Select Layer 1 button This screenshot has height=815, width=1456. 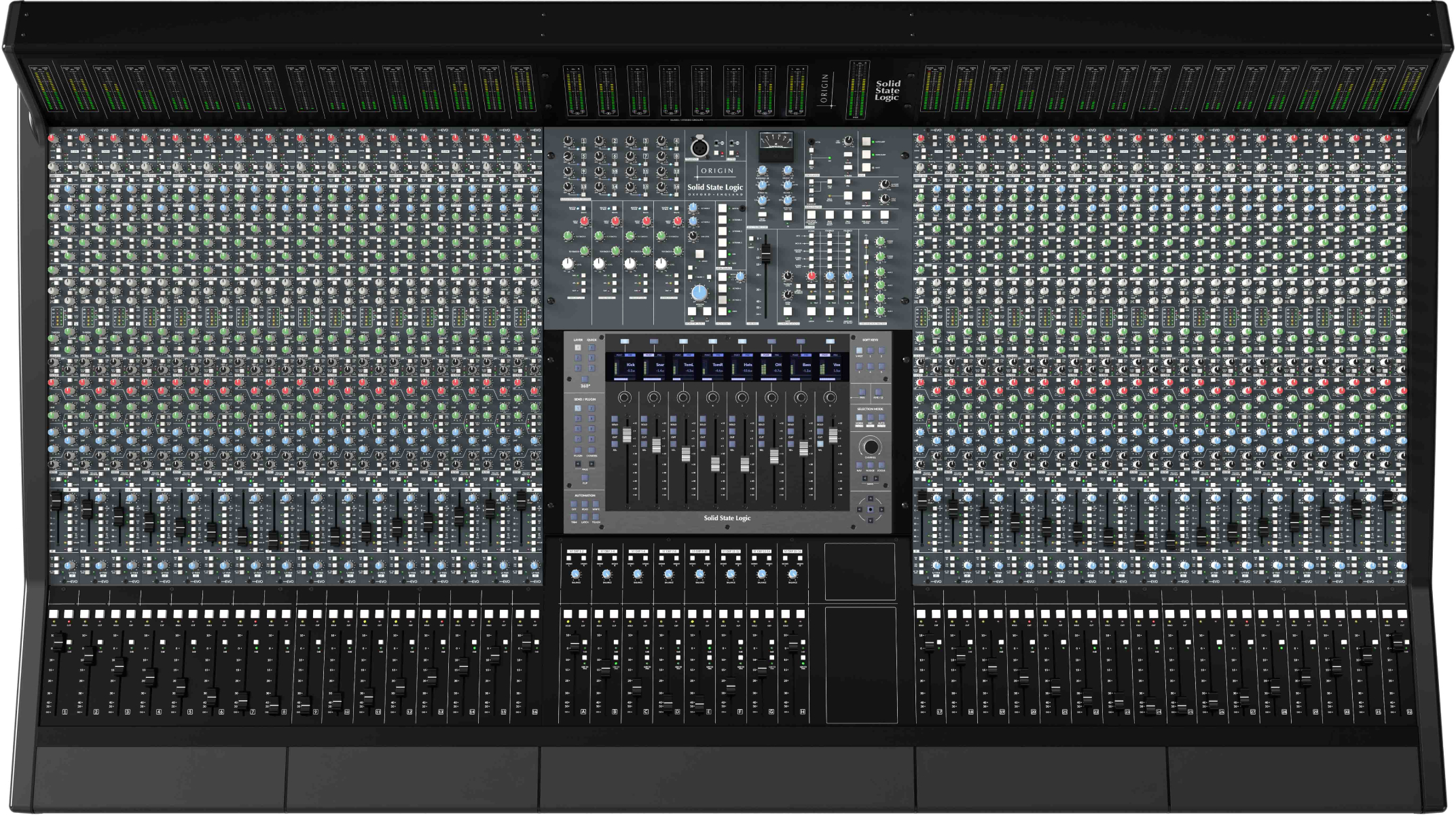pyautogui.click(x=578, y=348)
